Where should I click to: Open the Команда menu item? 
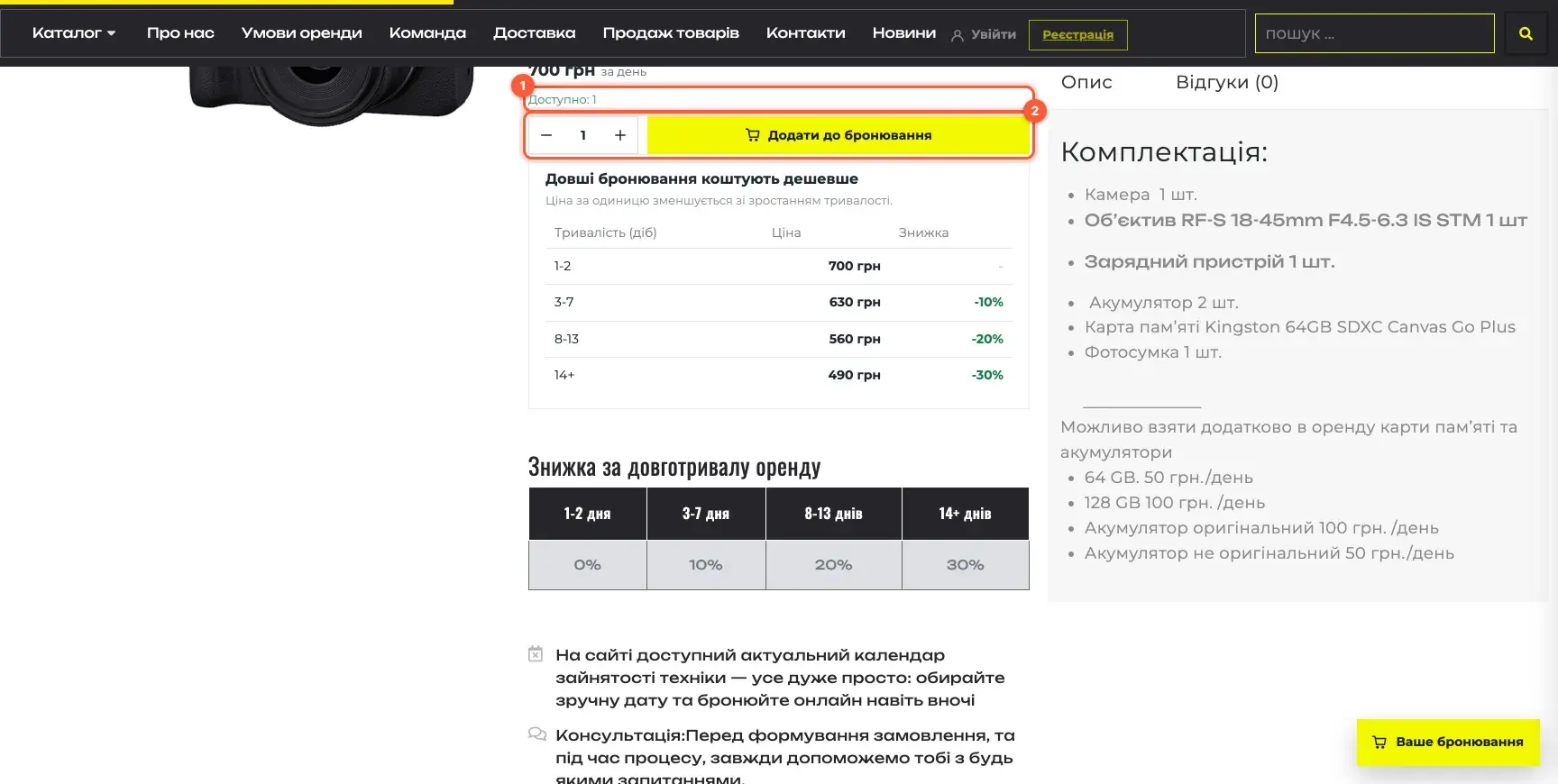point(427,33)
